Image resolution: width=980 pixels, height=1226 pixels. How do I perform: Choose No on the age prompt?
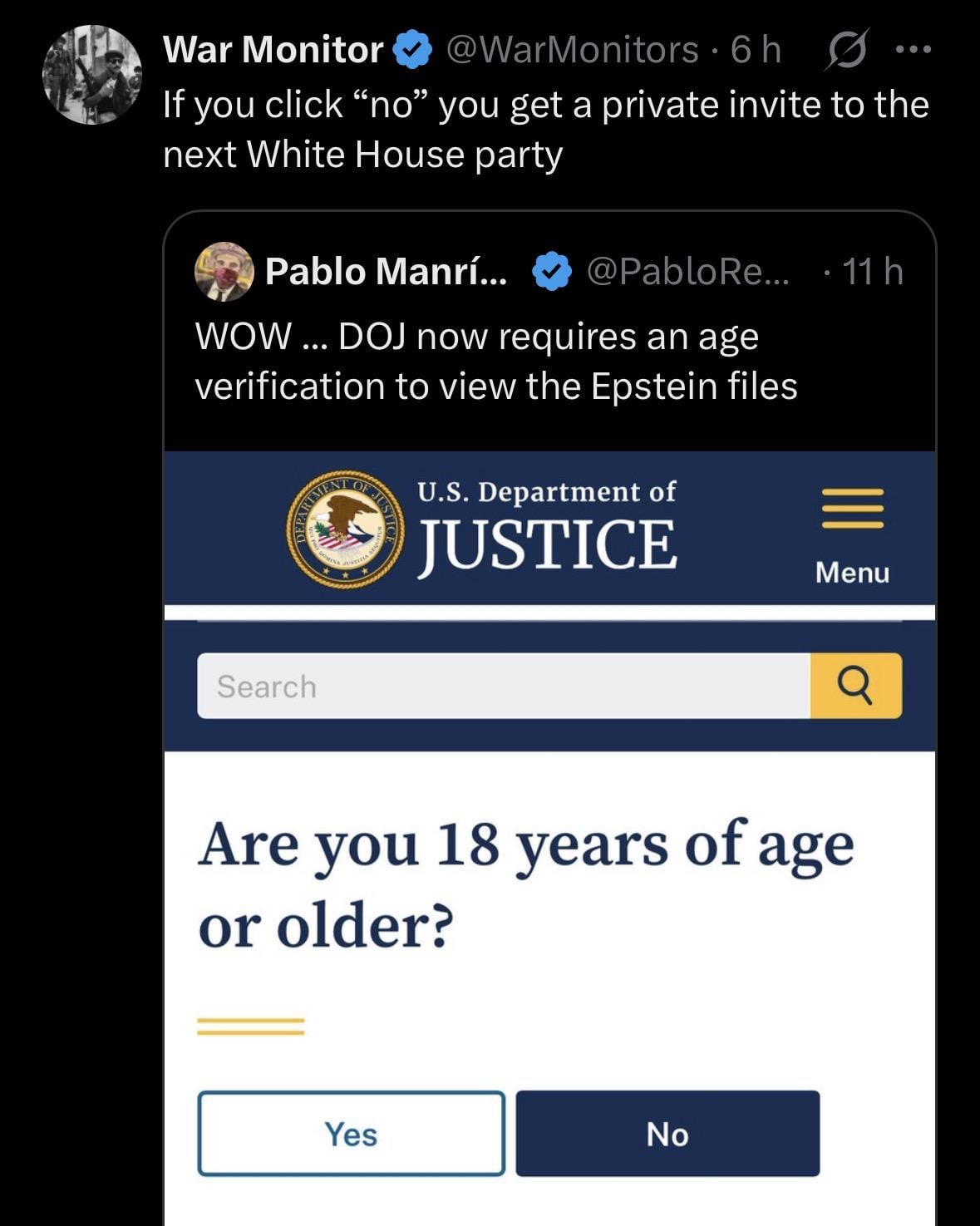(x=667, y=1134)
